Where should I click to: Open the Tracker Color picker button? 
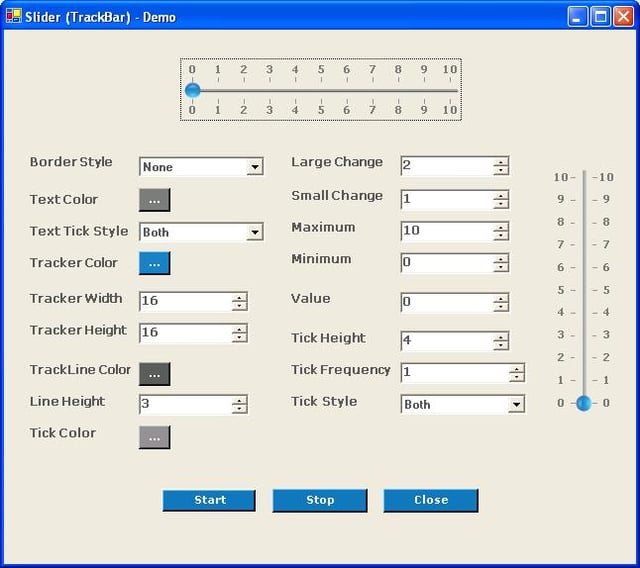(x=155, y=263)
